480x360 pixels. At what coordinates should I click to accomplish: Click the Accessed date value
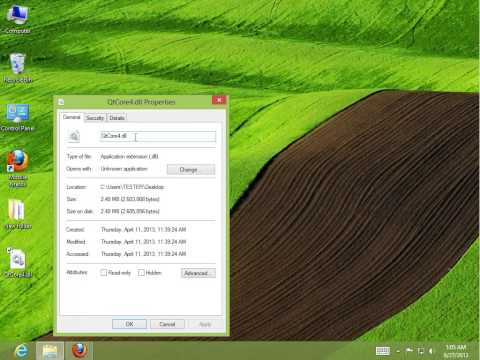(x=143, y=254)
